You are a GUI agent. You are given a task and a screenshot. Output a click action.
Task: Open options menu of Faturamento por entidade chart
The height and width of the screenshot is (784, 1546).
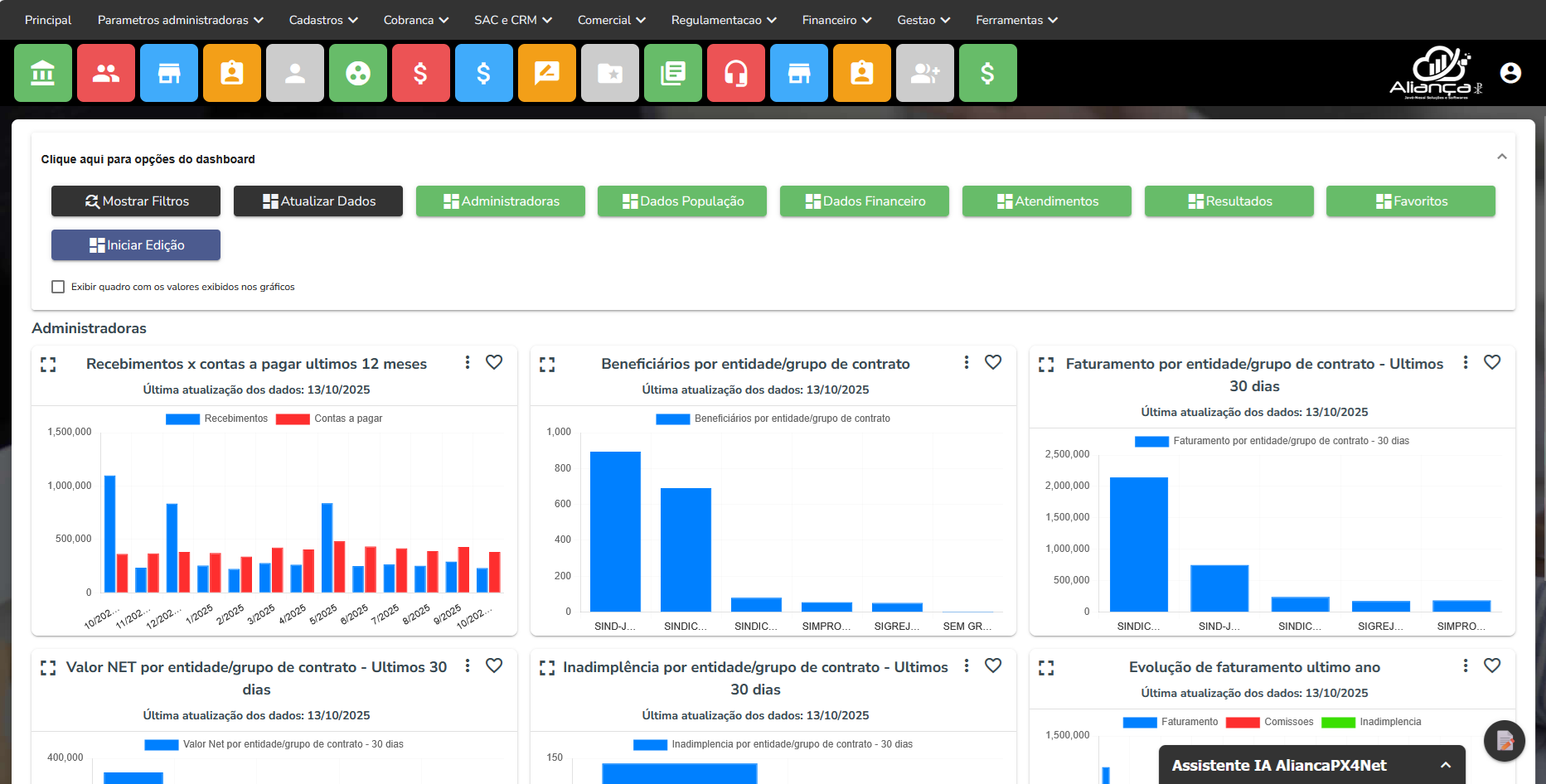1466,362
